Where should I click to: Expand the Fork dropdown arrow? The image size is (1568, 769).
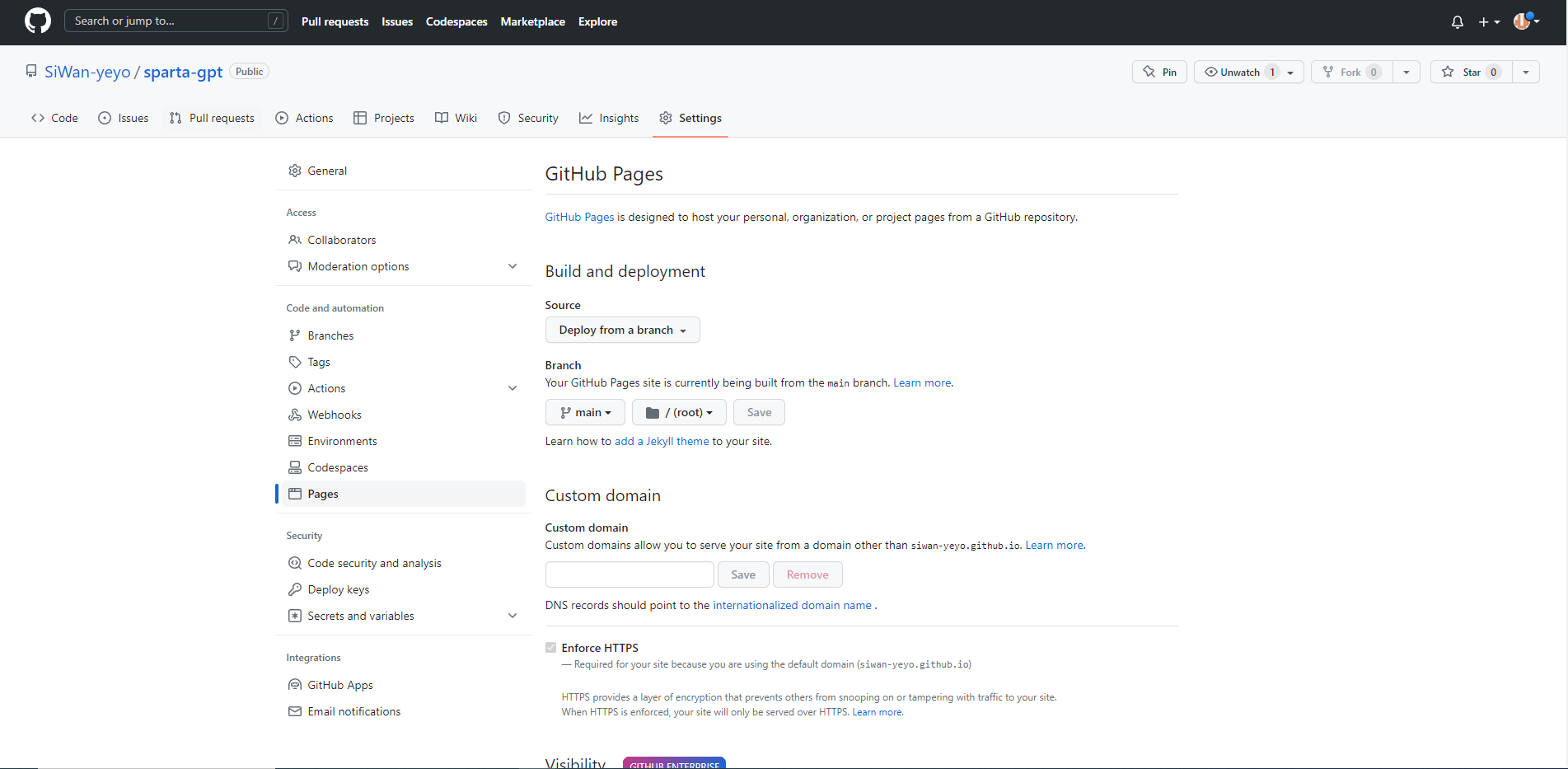1407,72
